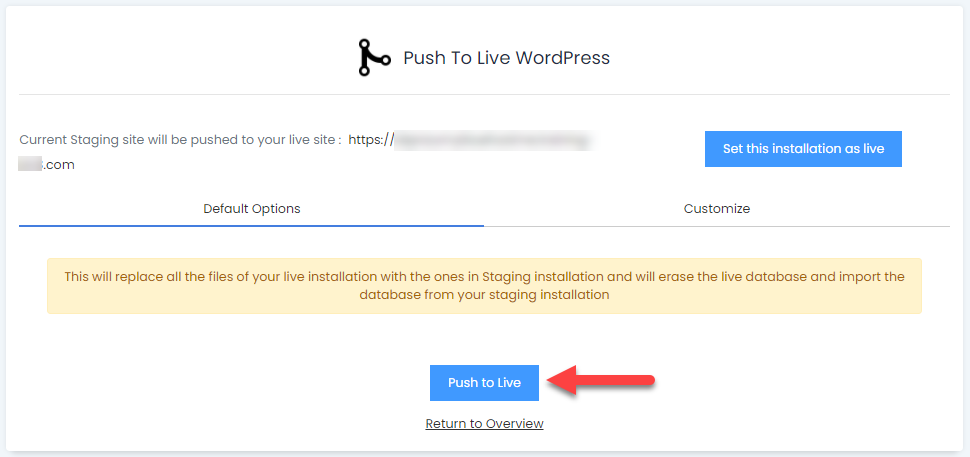This screenshot has height=457, width=970.
Task: Click the .com ending of the site URL
Action: point(59,165)
